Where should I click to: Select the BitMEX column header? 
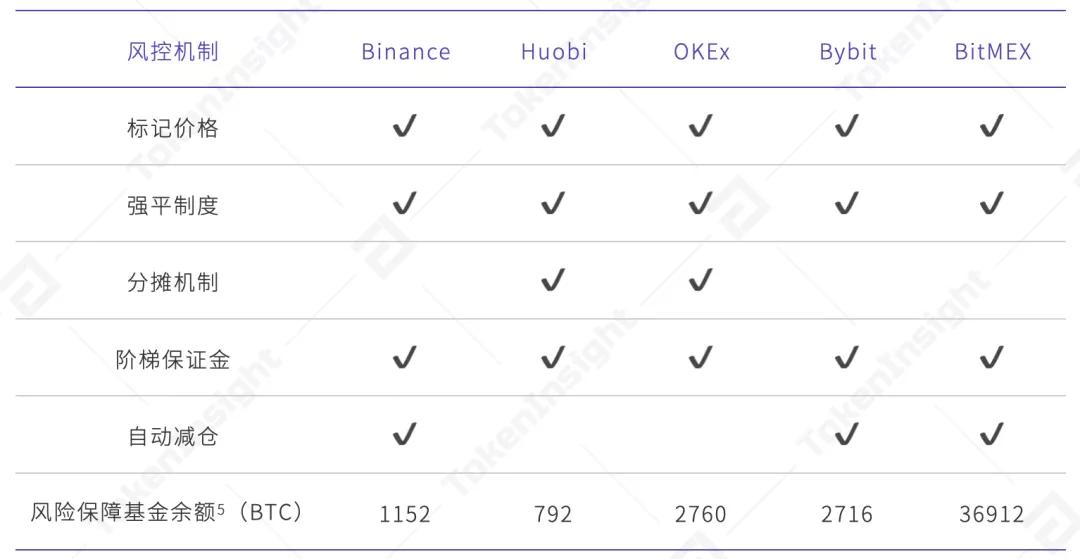pos(992,52)
